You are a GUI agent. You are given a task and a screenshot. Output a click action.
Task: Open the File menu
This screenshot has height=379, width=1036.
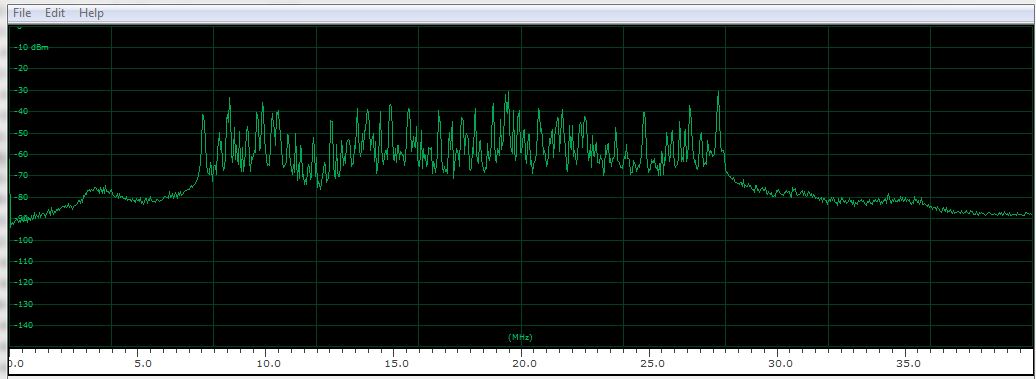click(x=22, y=13)
